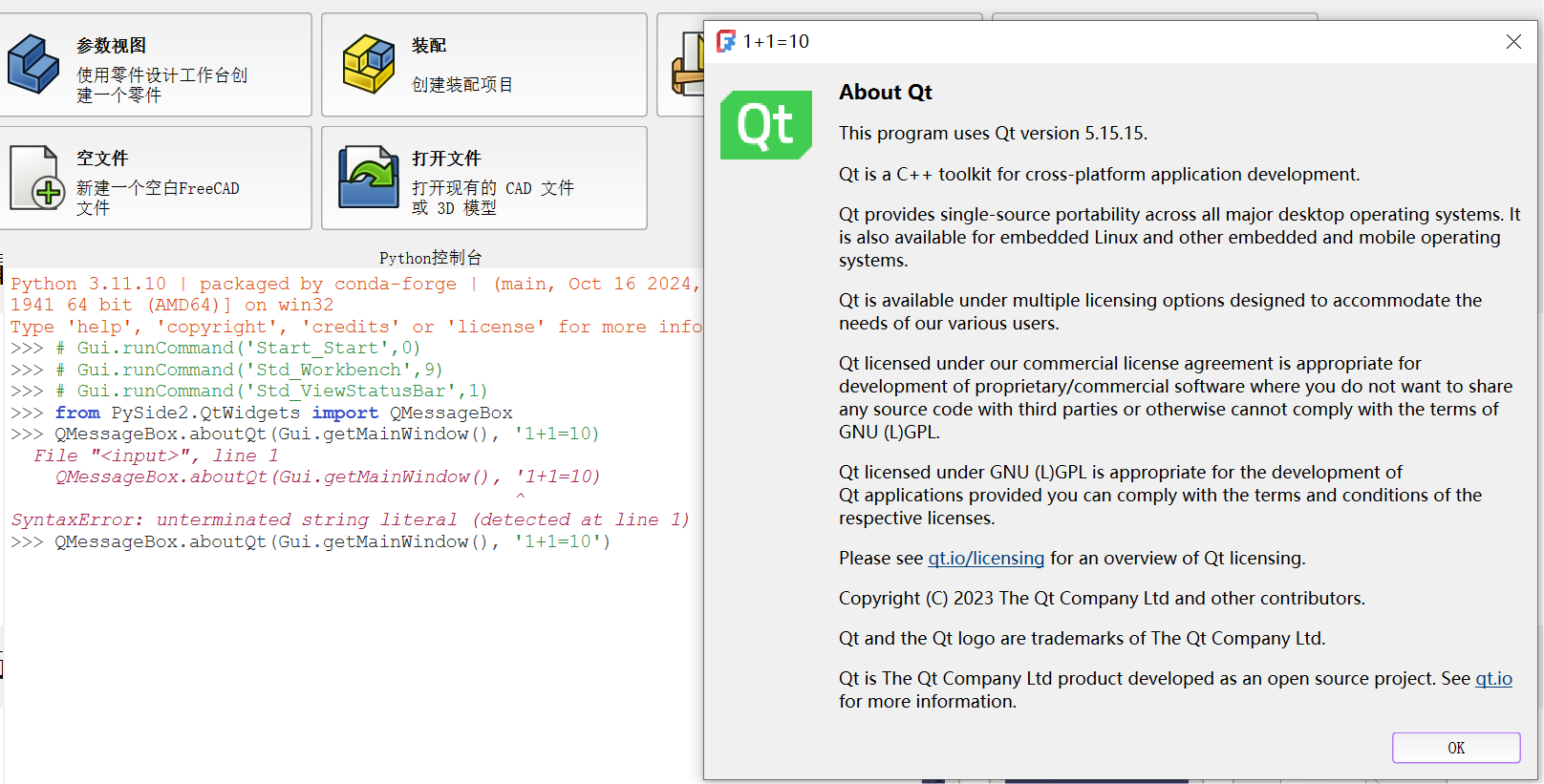The image size is (1544, 784).
Task: Click the last console line with aboutQt command
Action: click(x=311, y=541)
